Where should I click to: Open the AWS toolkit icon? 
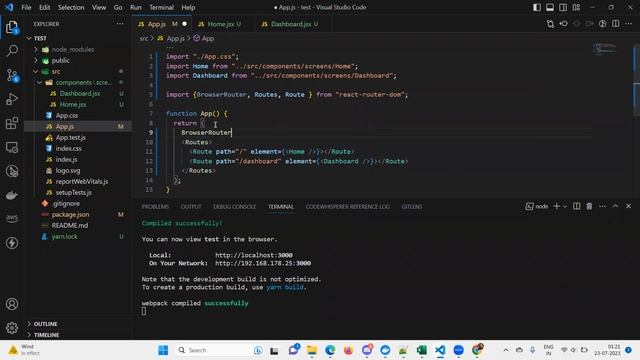click(x=12, y=218)
